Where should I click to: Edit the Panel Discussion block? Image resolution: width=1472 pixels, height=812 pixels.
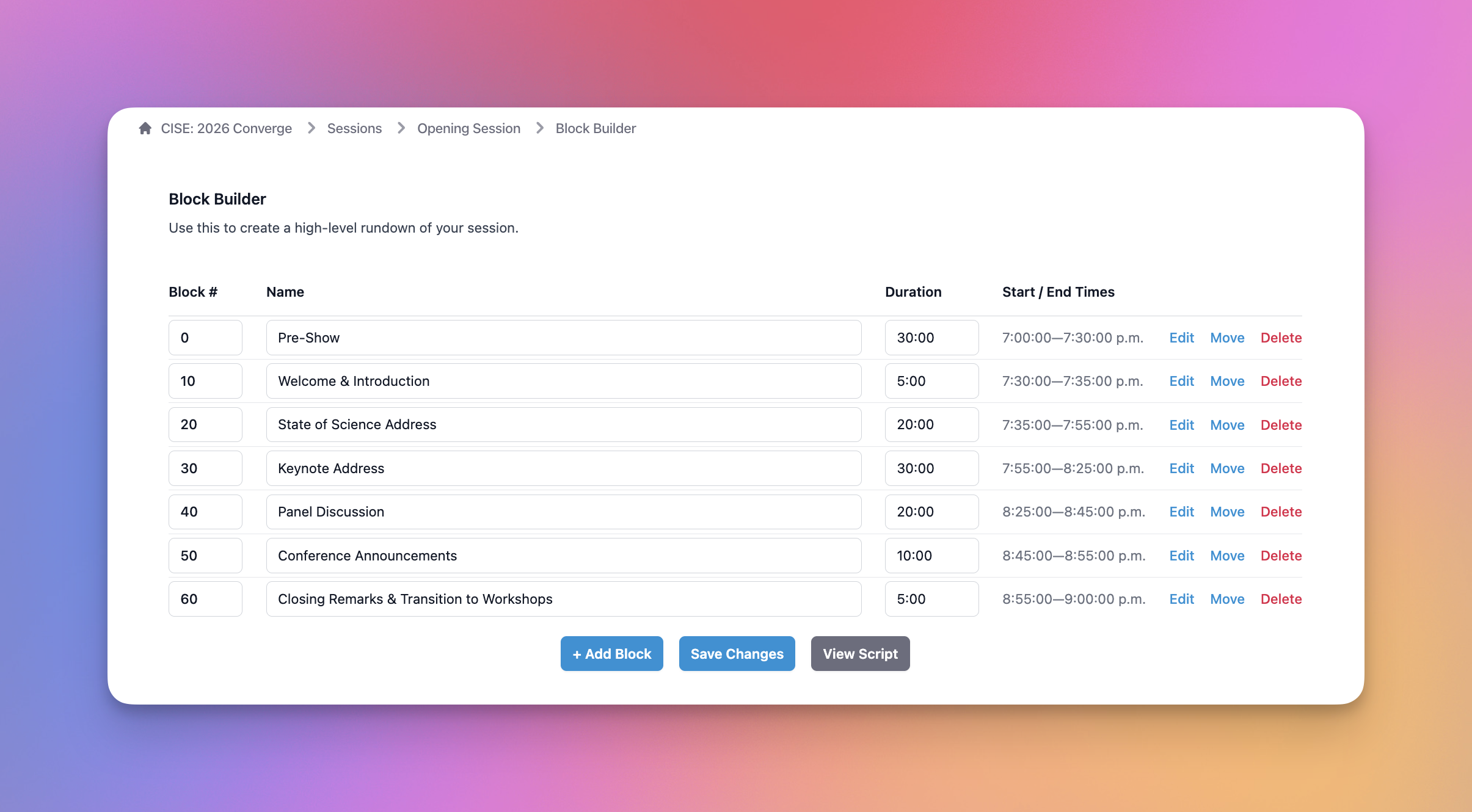point(1181,512)
